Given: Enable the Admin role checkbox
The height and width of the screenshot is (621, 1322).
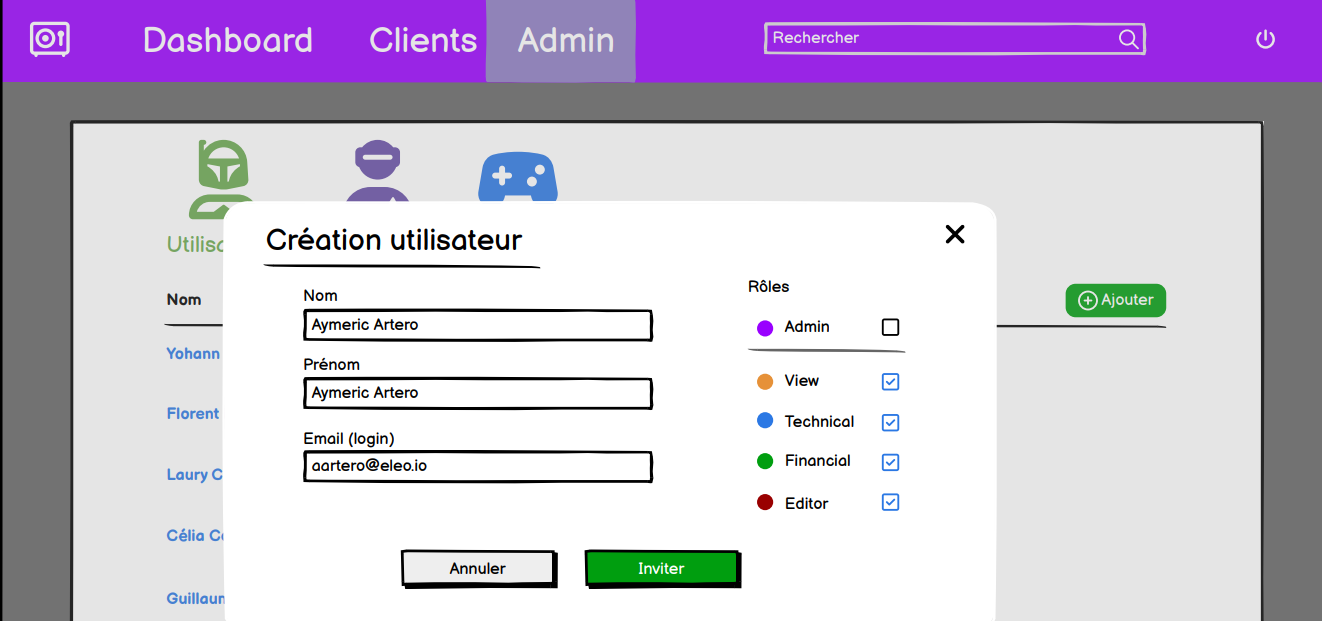Looking at the screenshot, I should 890,327.
